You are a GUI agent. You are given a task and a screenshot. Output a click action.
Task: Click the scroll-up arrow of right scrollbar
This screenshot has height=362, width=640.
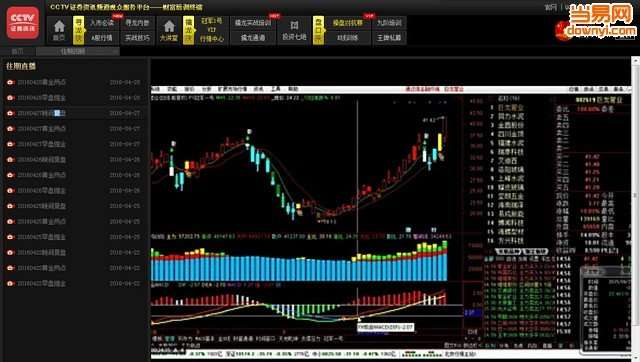pyautogui.click(x=636, y=61)
